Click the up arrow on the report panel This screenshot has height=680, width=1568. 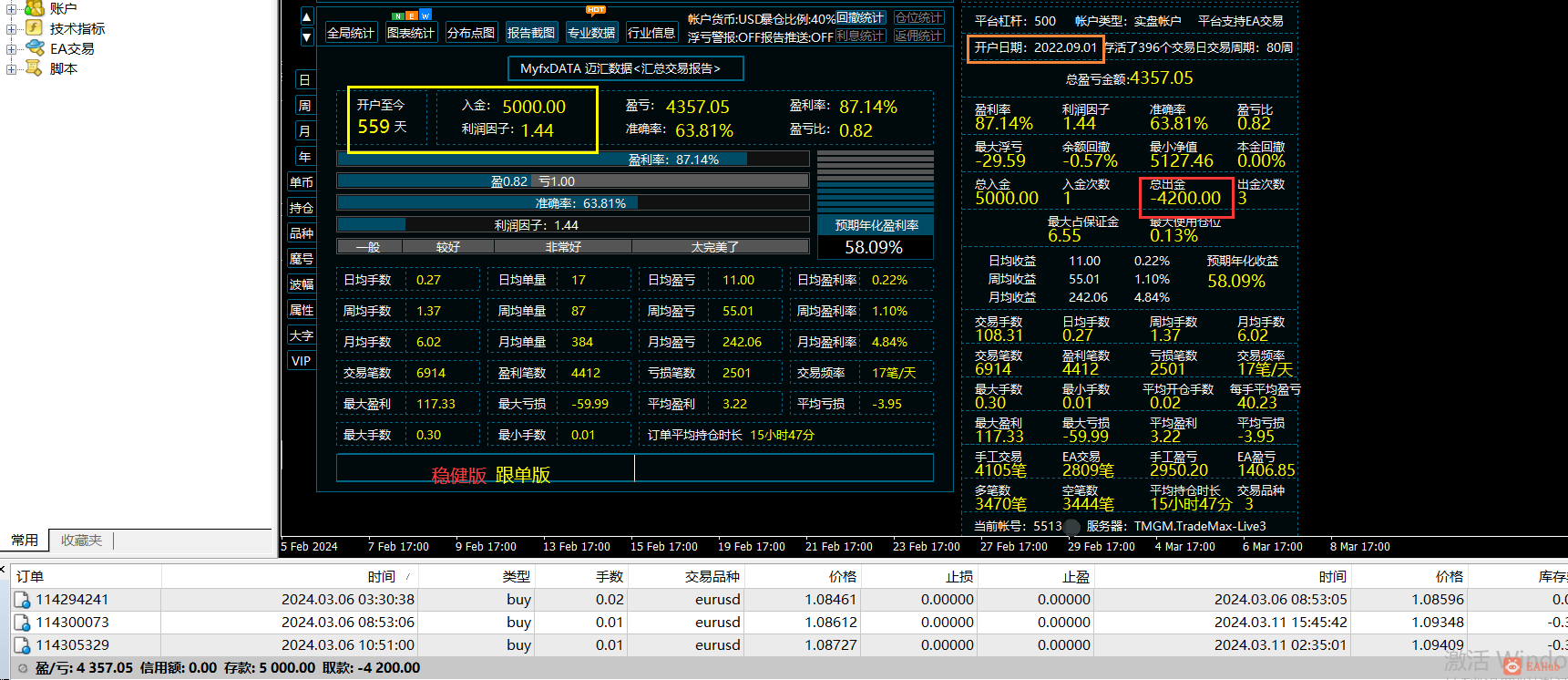307,17
